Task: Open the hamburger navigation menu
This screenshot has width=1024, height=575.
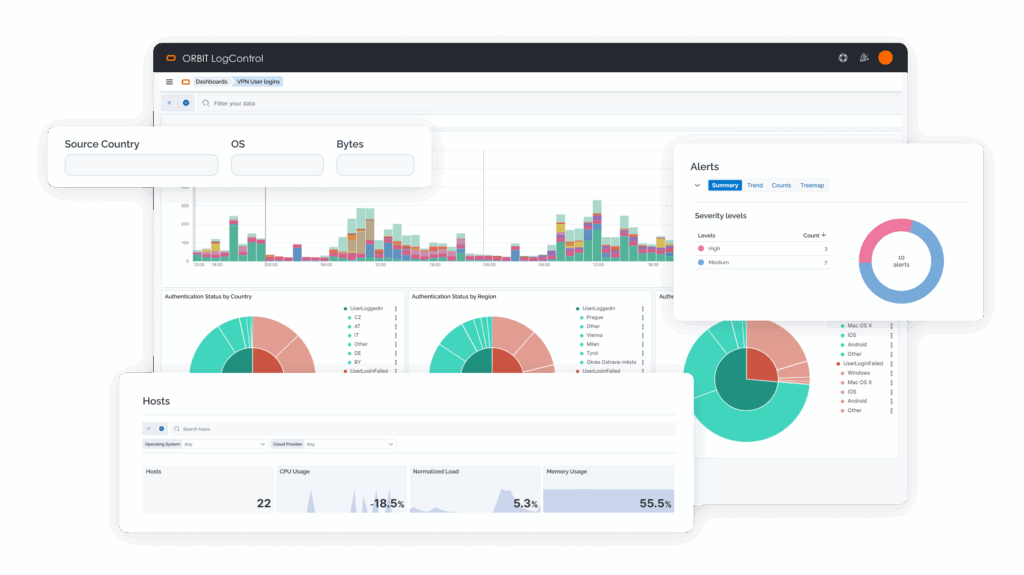Action: pos(169,82)
